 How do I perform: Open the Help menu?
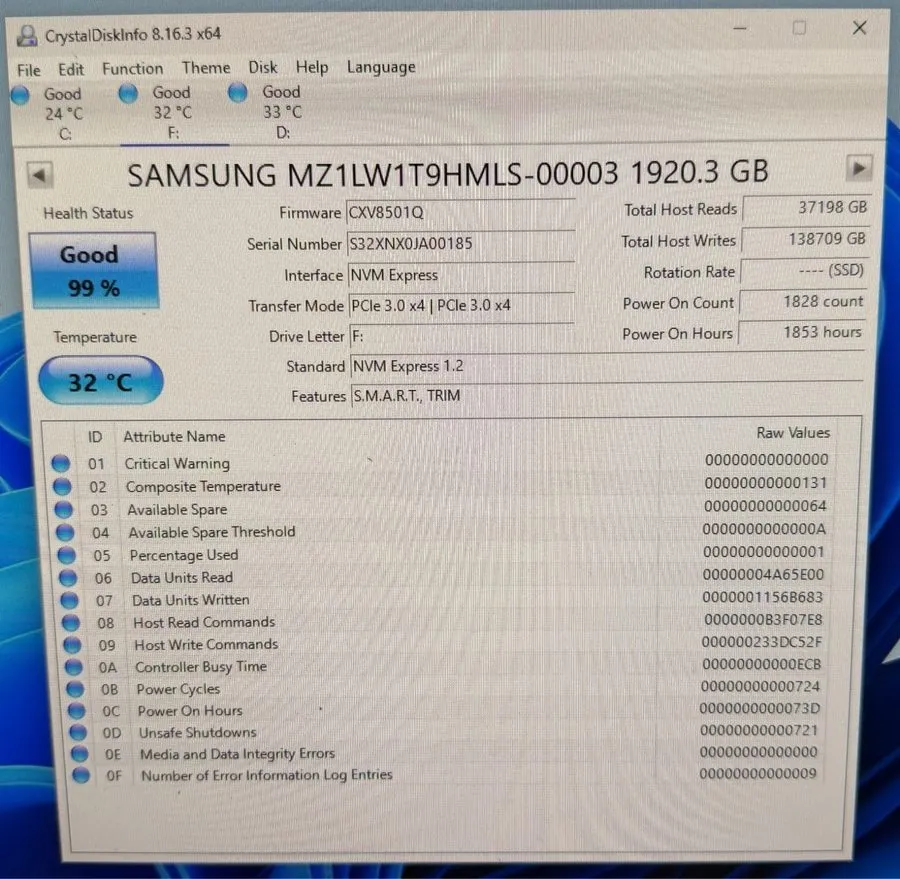click(312, 67)
